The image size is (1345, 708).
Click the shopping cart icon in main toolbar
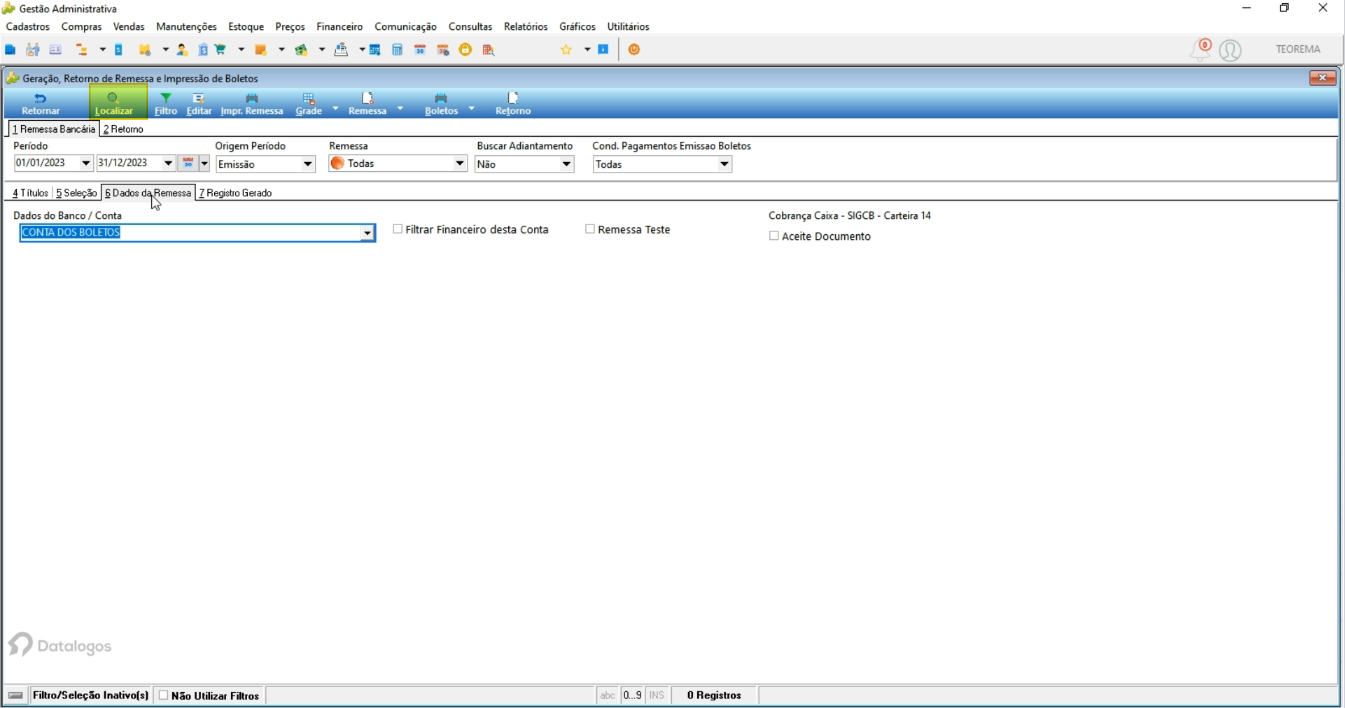(x=220, y=49)
